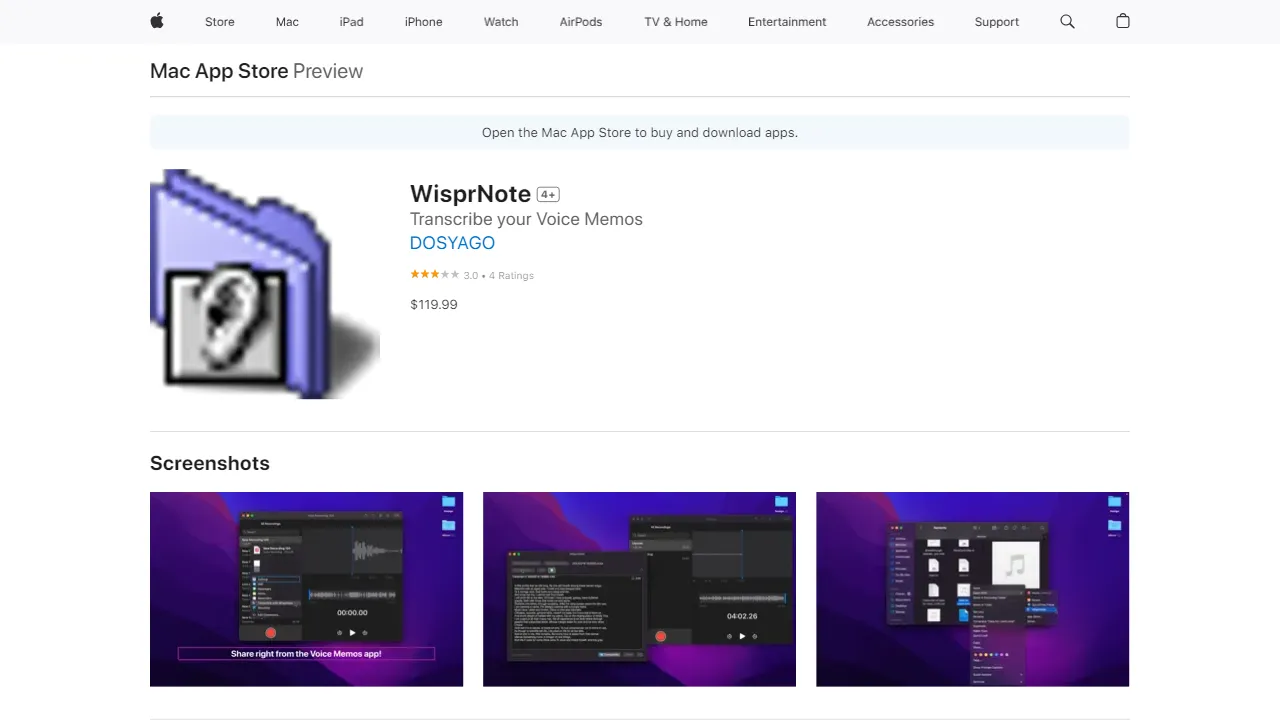Open the Entertainment menu item
This screenshot has height=720, width=1280.
coord(787,22)
